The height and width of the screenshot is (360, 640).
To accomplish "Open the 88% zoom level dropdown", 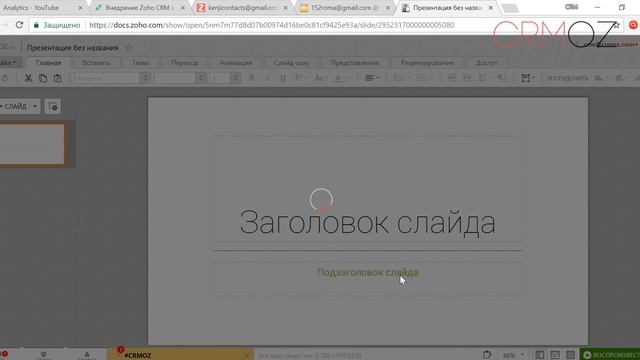I will click(x=513, y=355).
